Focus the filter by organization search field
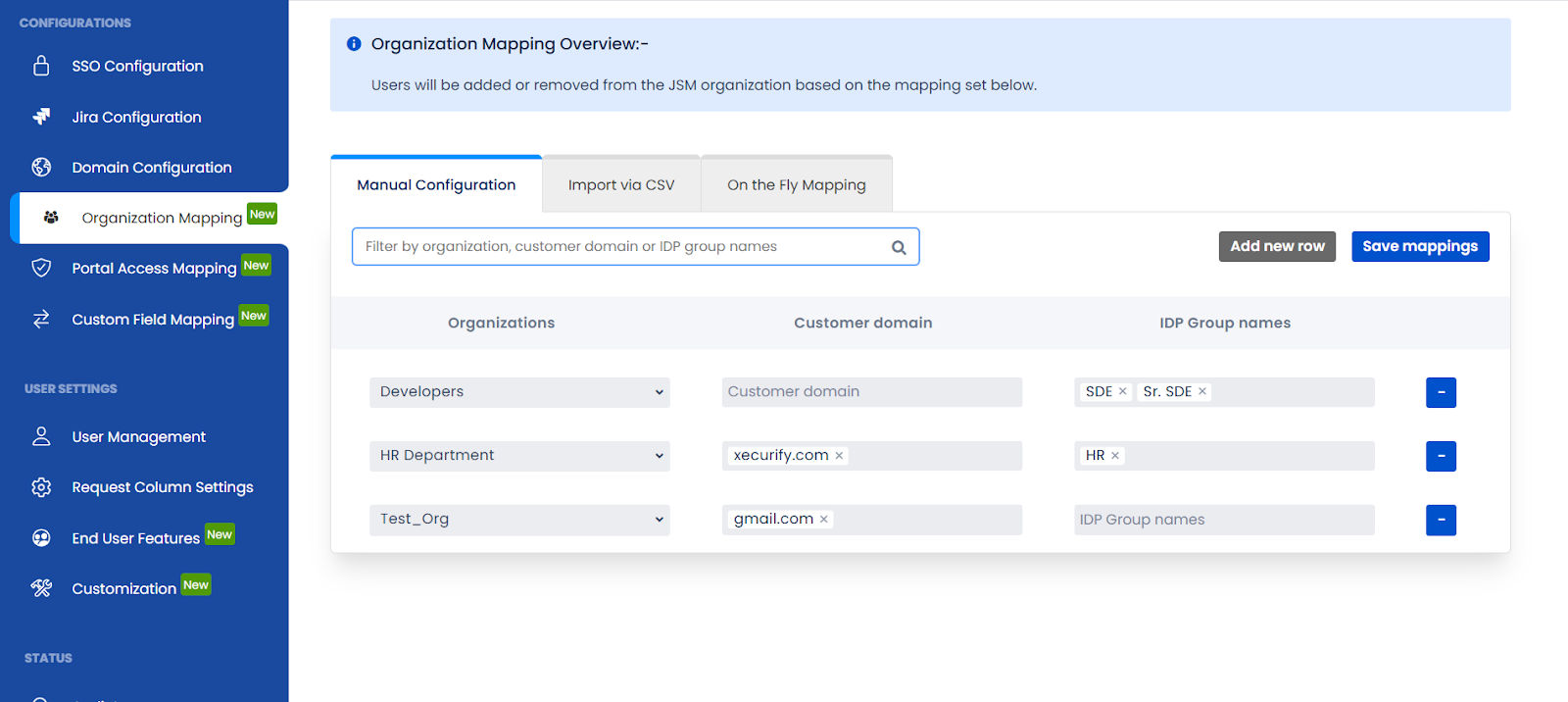Screen dimensions: 1568x702 coord(635,247)
